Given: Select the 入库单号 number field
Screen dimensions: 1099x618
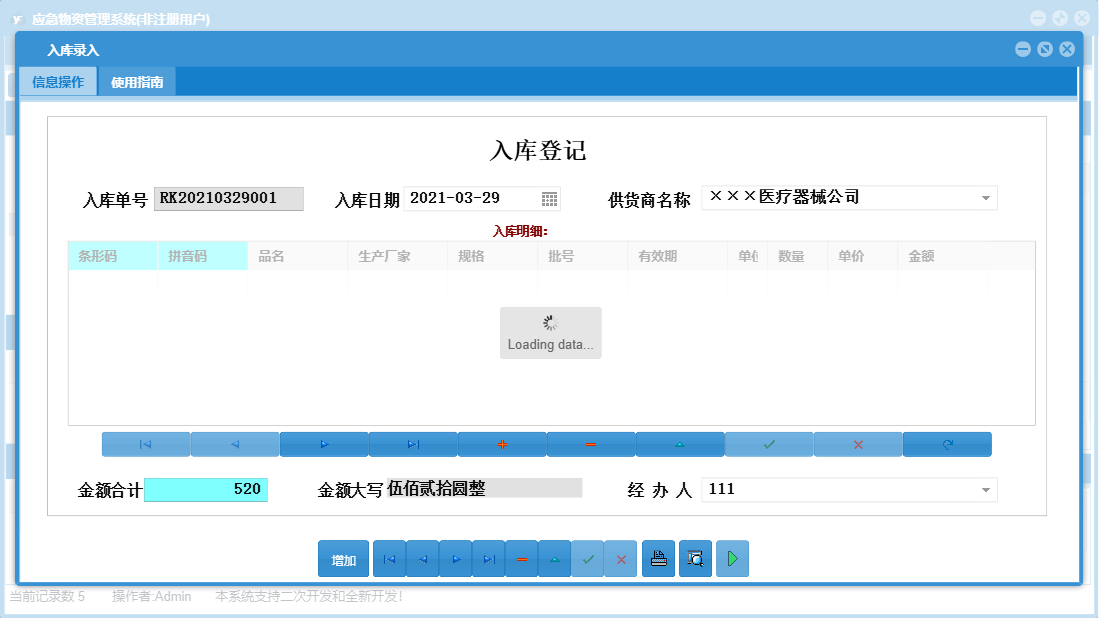Looking at the screenshot, I should pyautogui.click(x=229, y=198).
